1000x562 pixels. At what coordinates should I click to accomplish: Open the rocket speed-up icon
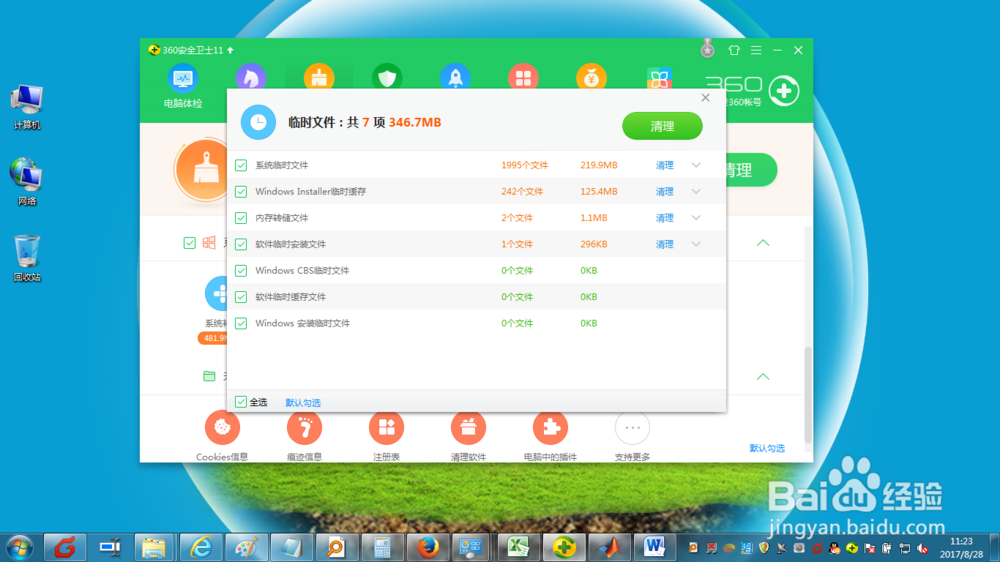(455, 77)
